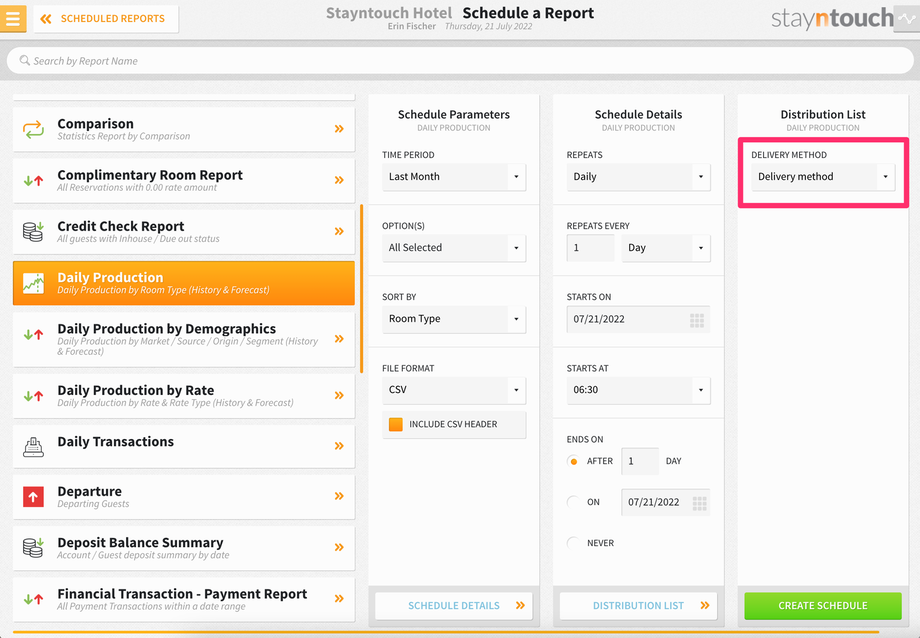The width and height of the screenshot is (920, 638).
Task: Open Ends On calendar grid icon
Action: (699, 503)
